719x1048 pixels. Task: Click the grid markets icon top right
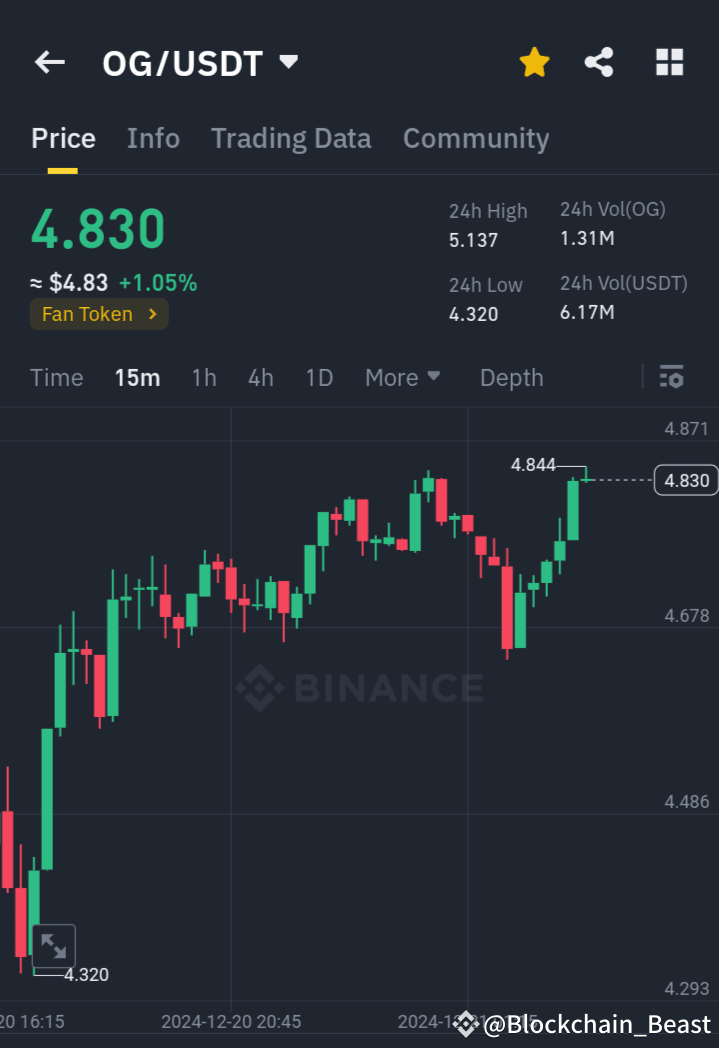[668, 62]
